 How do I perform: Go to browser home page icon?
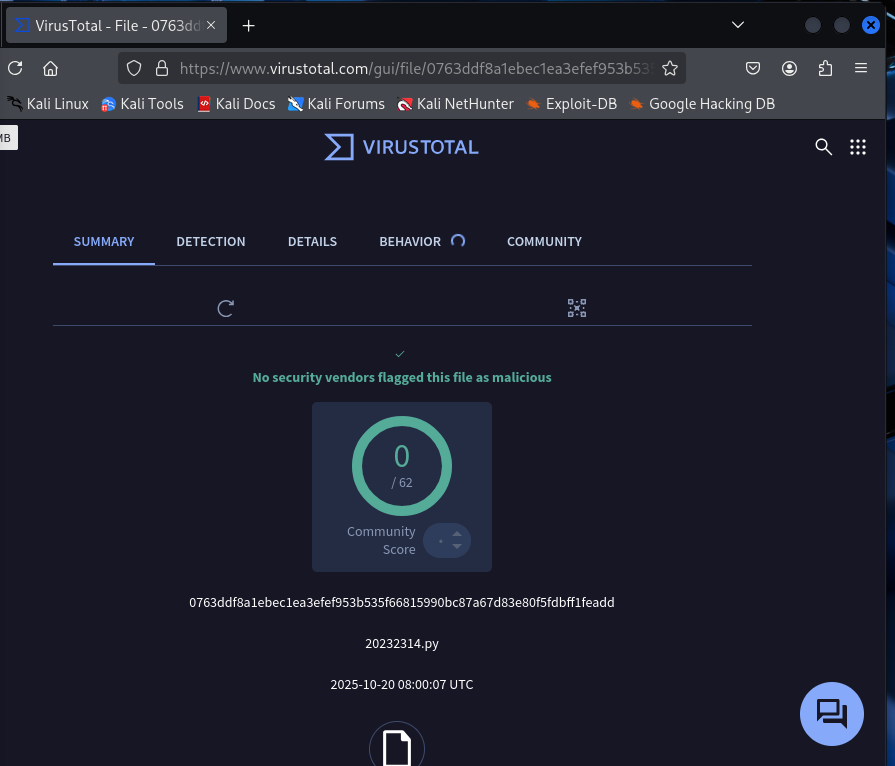pyautogui.click(x=50, y=68)
